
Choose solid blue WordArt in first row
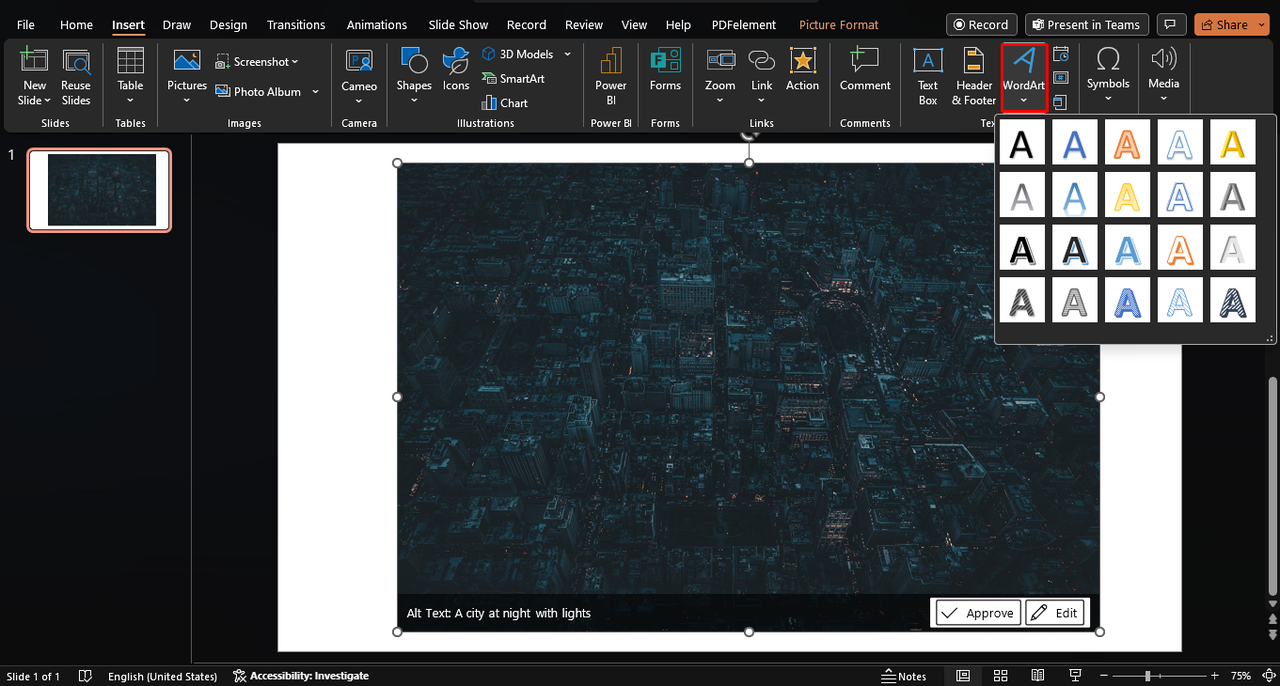(1075, 142)
